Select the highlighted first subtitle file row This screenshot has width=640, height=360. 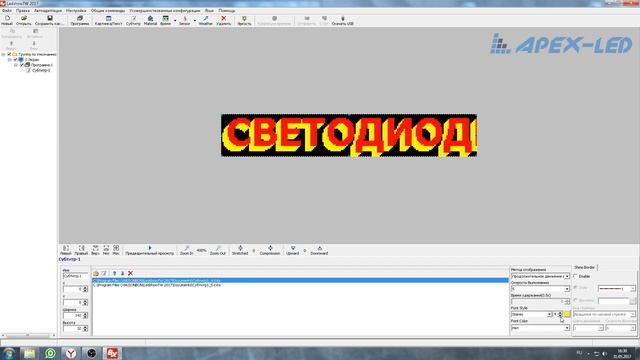[x=300, y=281]
